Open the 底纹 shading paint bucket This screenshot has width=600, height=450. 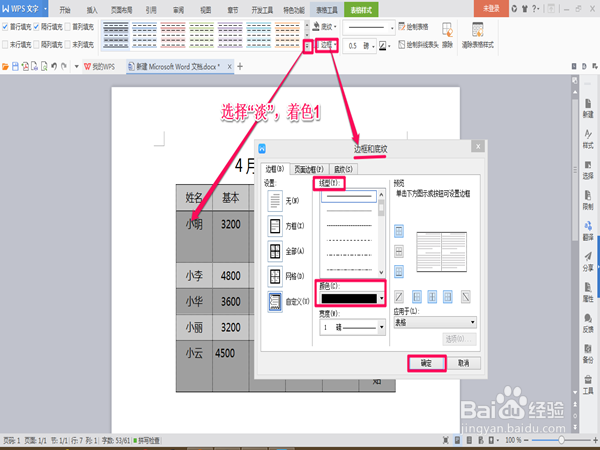[316, 26]
